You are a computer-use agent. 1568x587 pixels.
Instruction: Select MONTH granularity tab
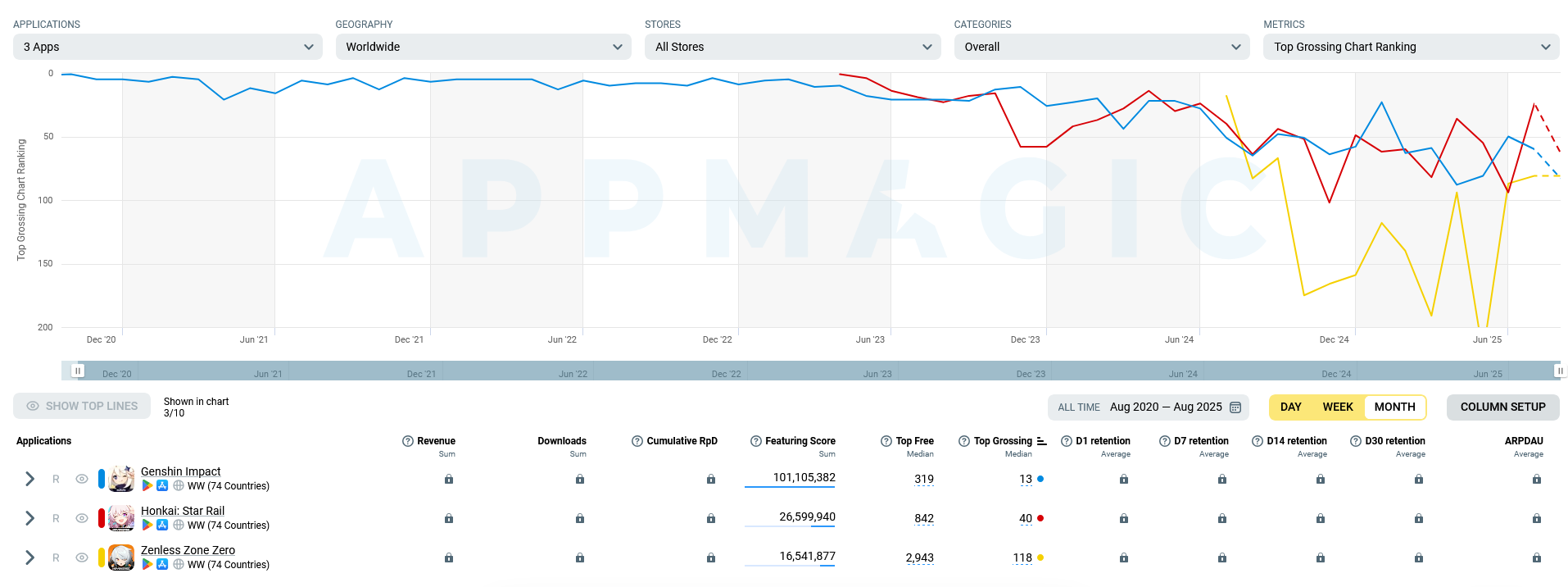(1394, 407)
